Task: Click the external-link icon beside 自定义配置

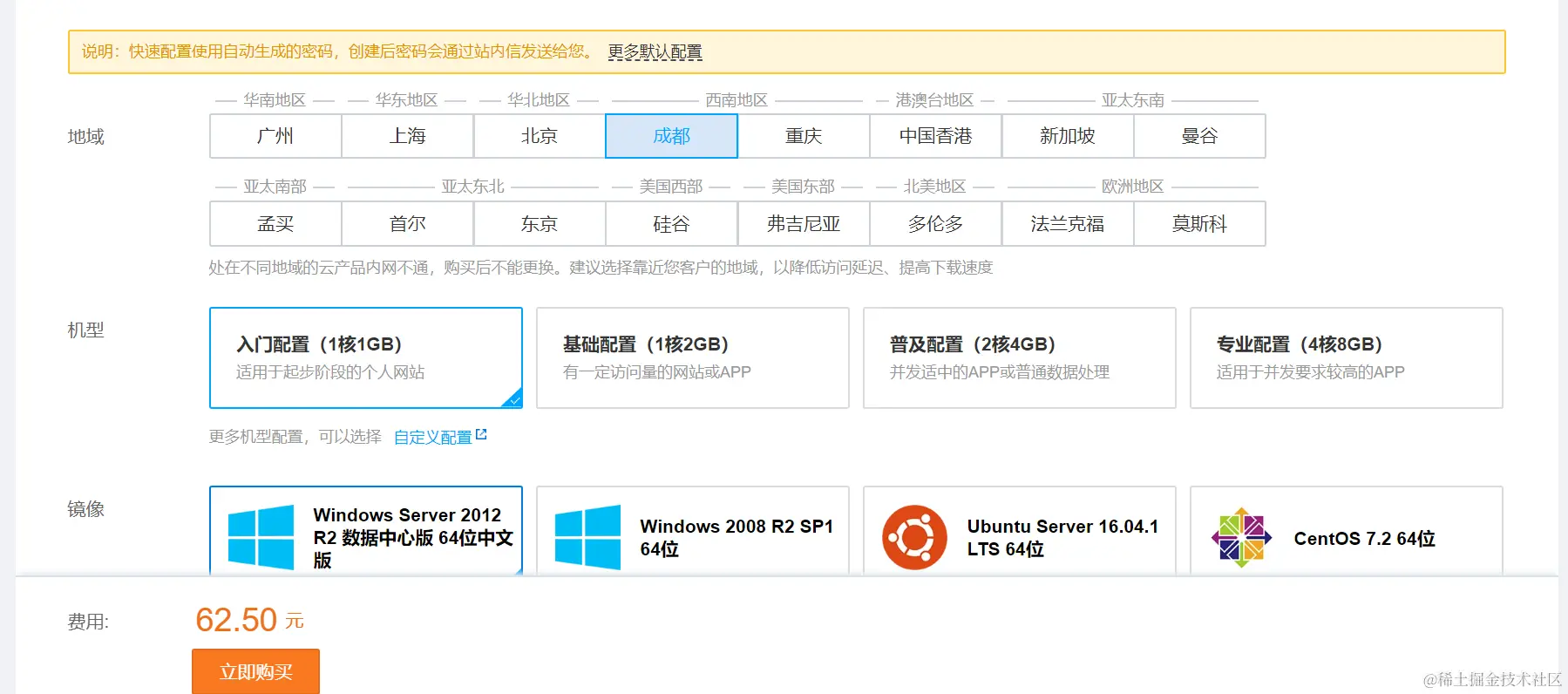Action: click(x=481, y=434)
